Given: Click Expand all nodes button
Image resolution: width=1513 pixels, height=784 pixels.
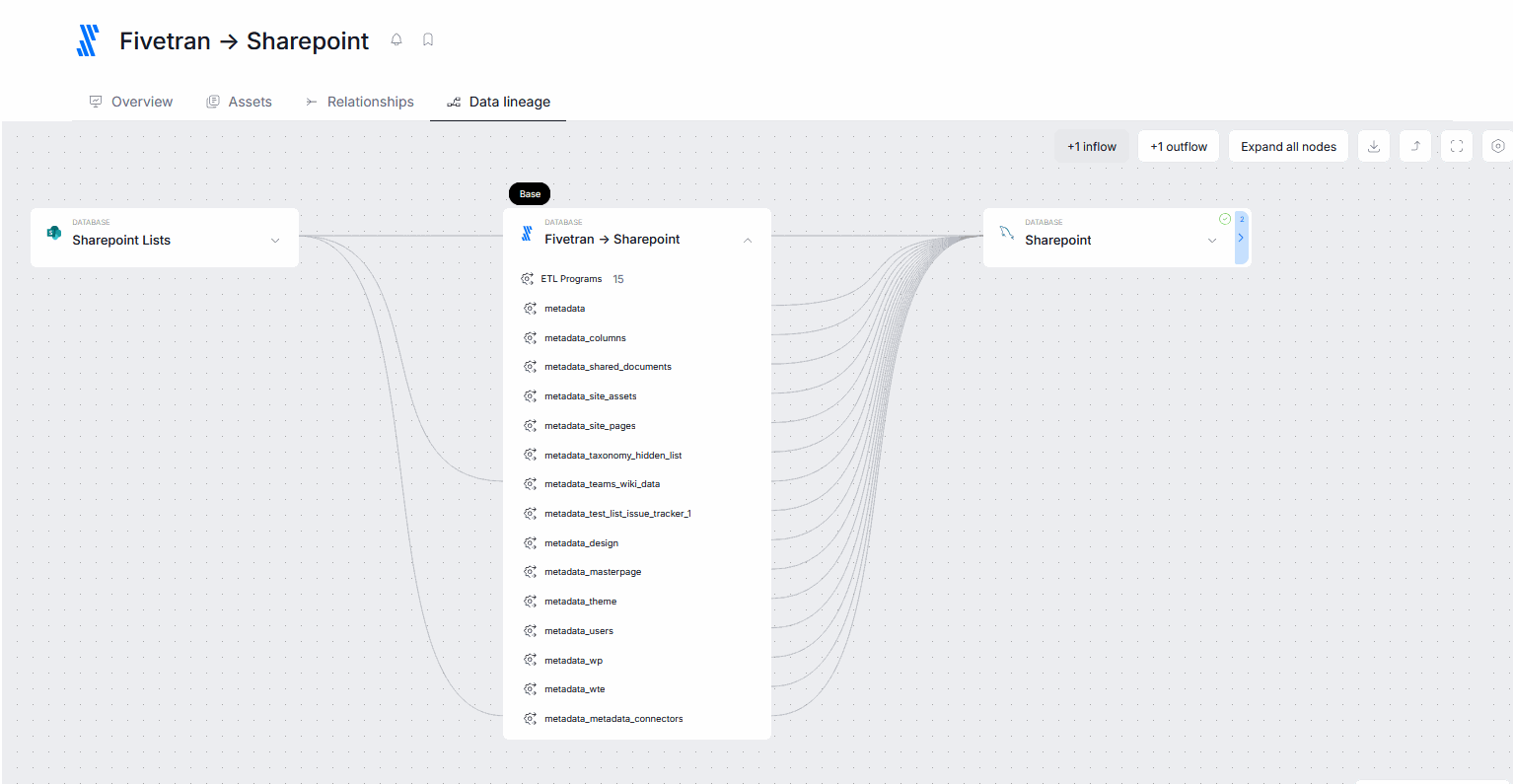Looking at the screenshot, I should pyautogui.click(x=1288, y=147).
